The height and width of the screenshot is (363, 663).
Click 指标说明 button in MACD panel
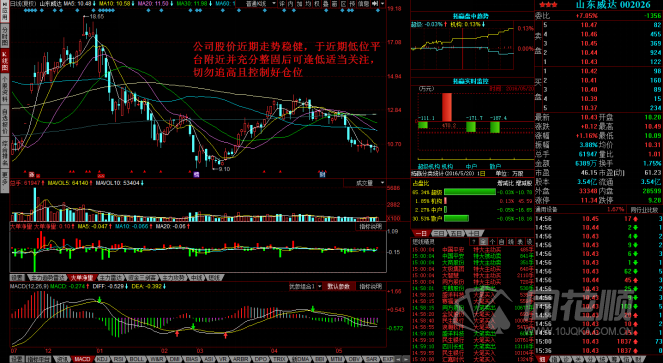[370, 286]
